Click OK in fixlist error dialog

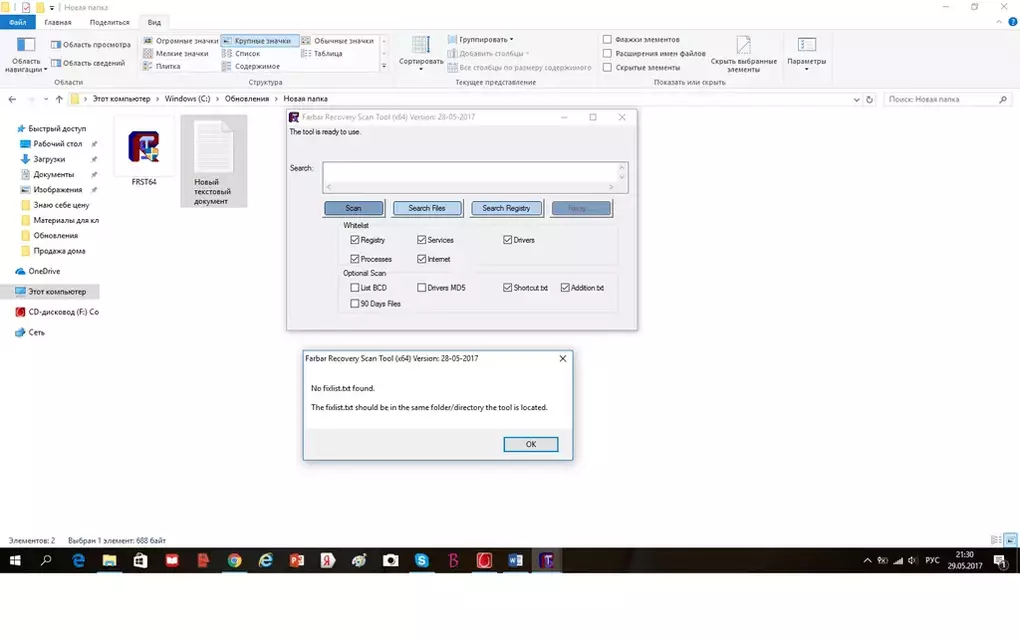coord(531,444)
